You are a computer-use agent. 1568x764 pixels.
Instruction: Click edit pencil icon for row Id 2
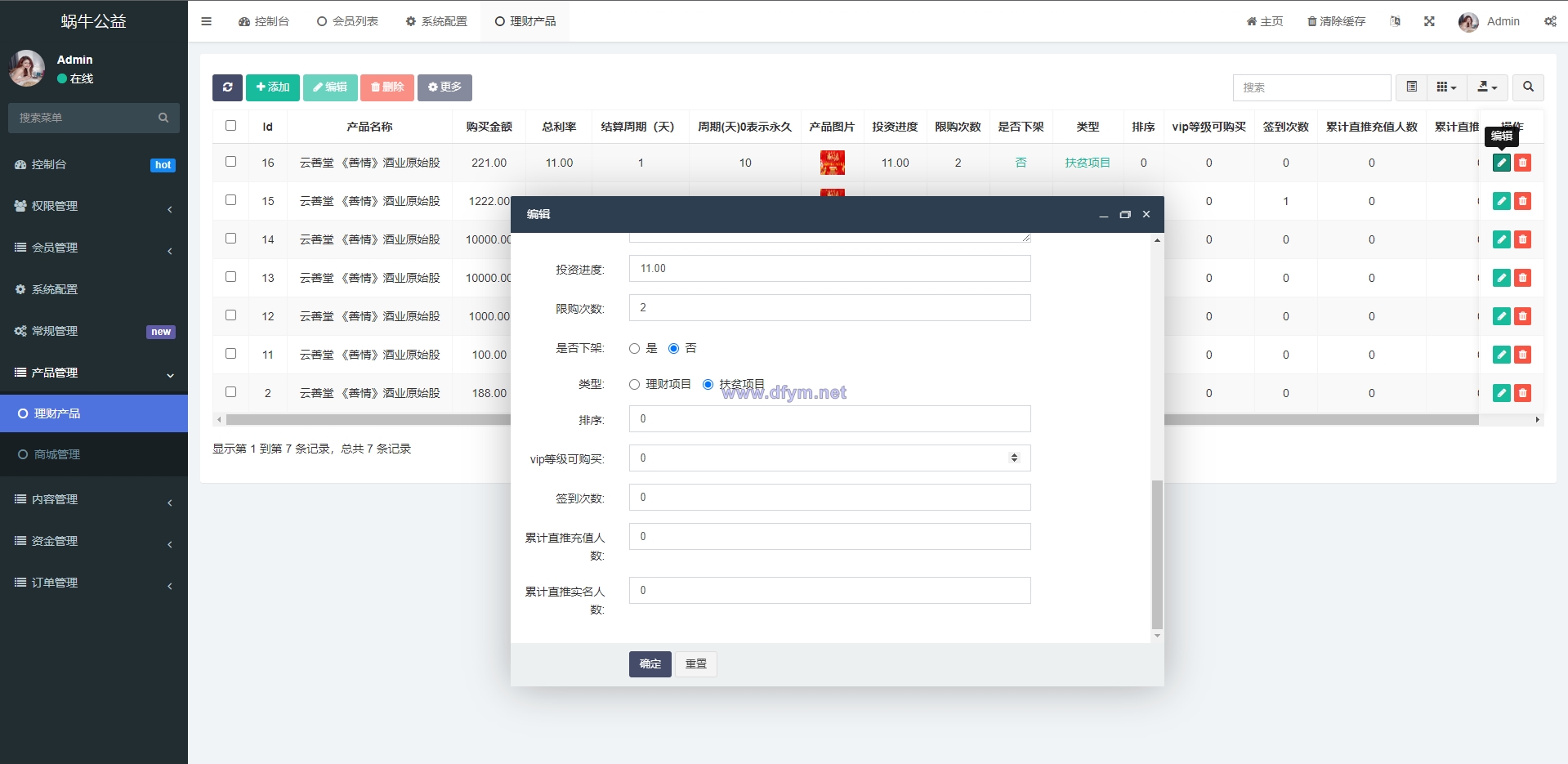[x=1502, y=393]
